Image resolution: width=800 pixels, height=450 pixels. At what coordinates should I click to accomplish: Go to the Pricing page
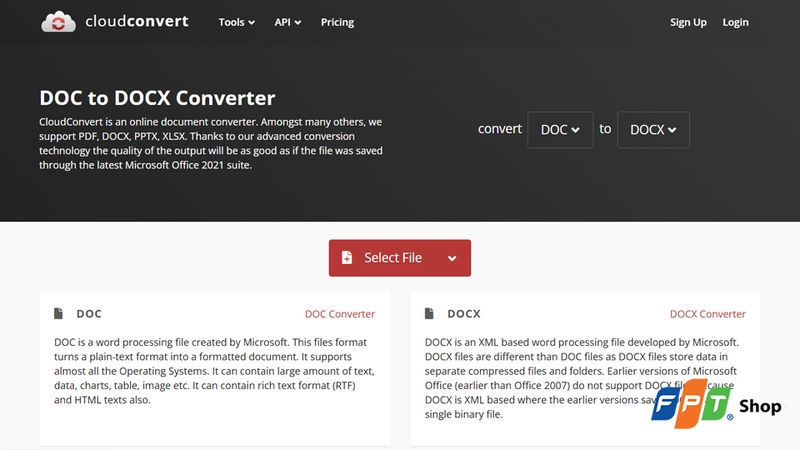[x=337, y=22]
